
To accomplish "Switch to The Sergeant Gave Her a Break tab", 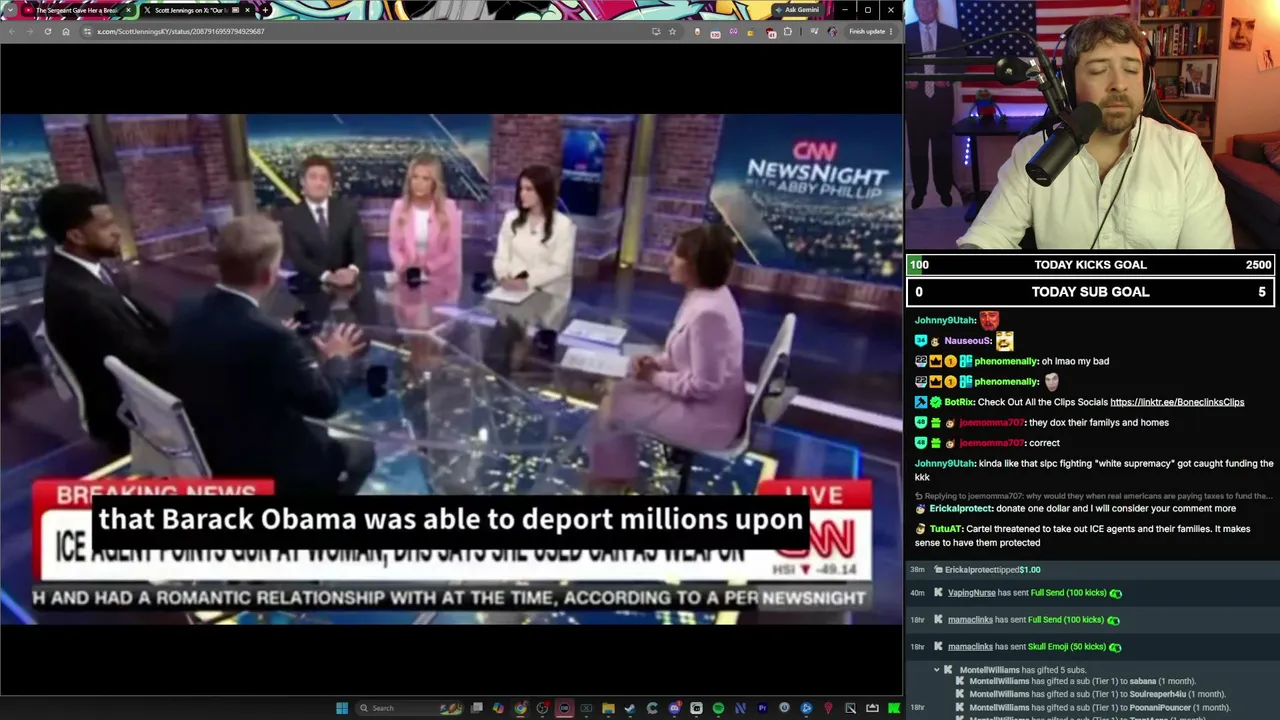I will tap(77, 10).
